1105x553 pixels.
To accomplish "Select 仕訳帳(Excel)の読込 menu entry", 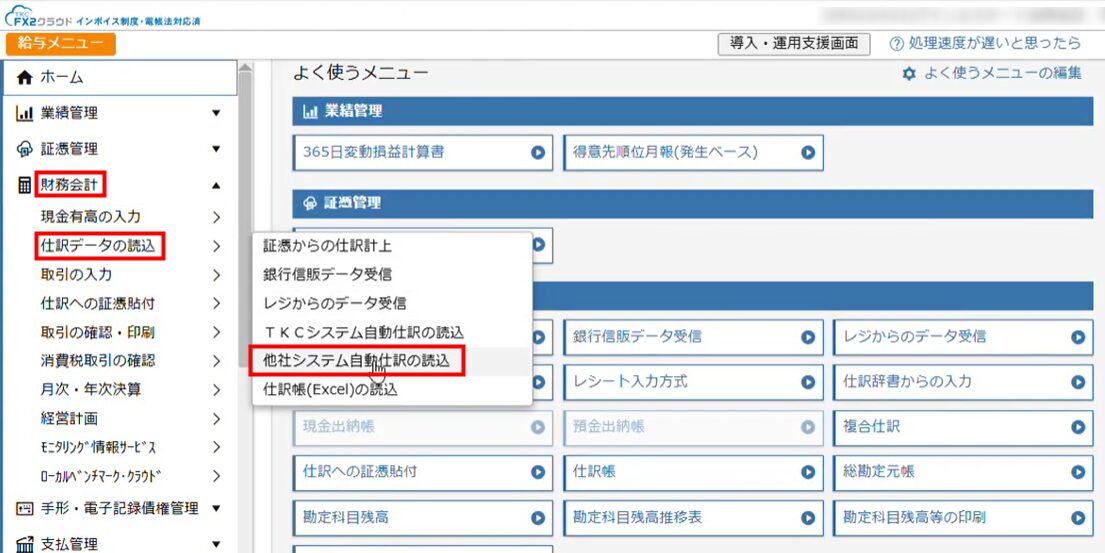I will (330, 389).
